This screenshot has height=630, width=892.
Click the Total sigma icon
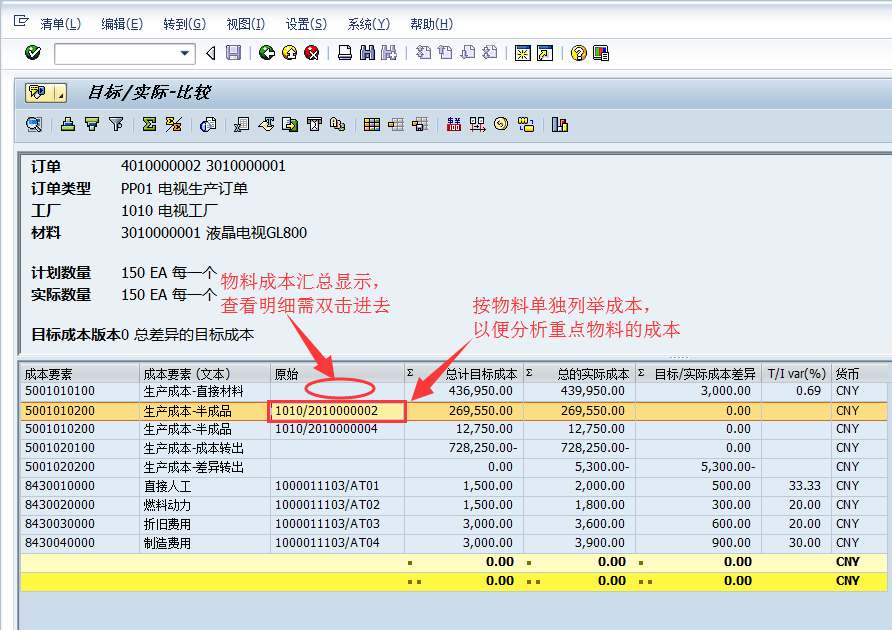pos(149,124)
